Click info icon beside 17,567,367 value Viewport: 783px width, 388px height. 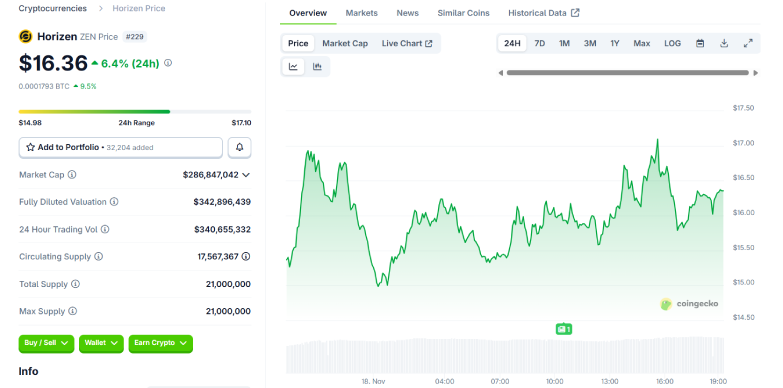(246, 257)
